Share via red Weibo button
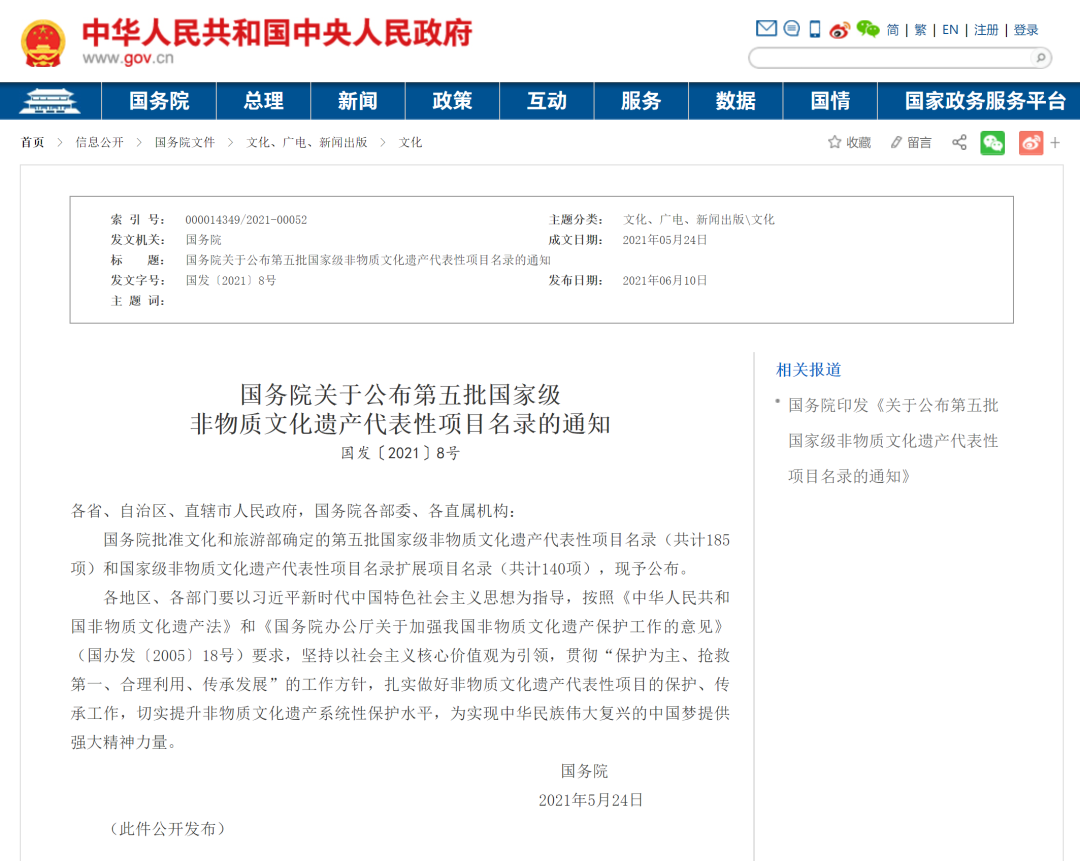This screenshot has height=861, width=1080. (x=1030, y=143)
